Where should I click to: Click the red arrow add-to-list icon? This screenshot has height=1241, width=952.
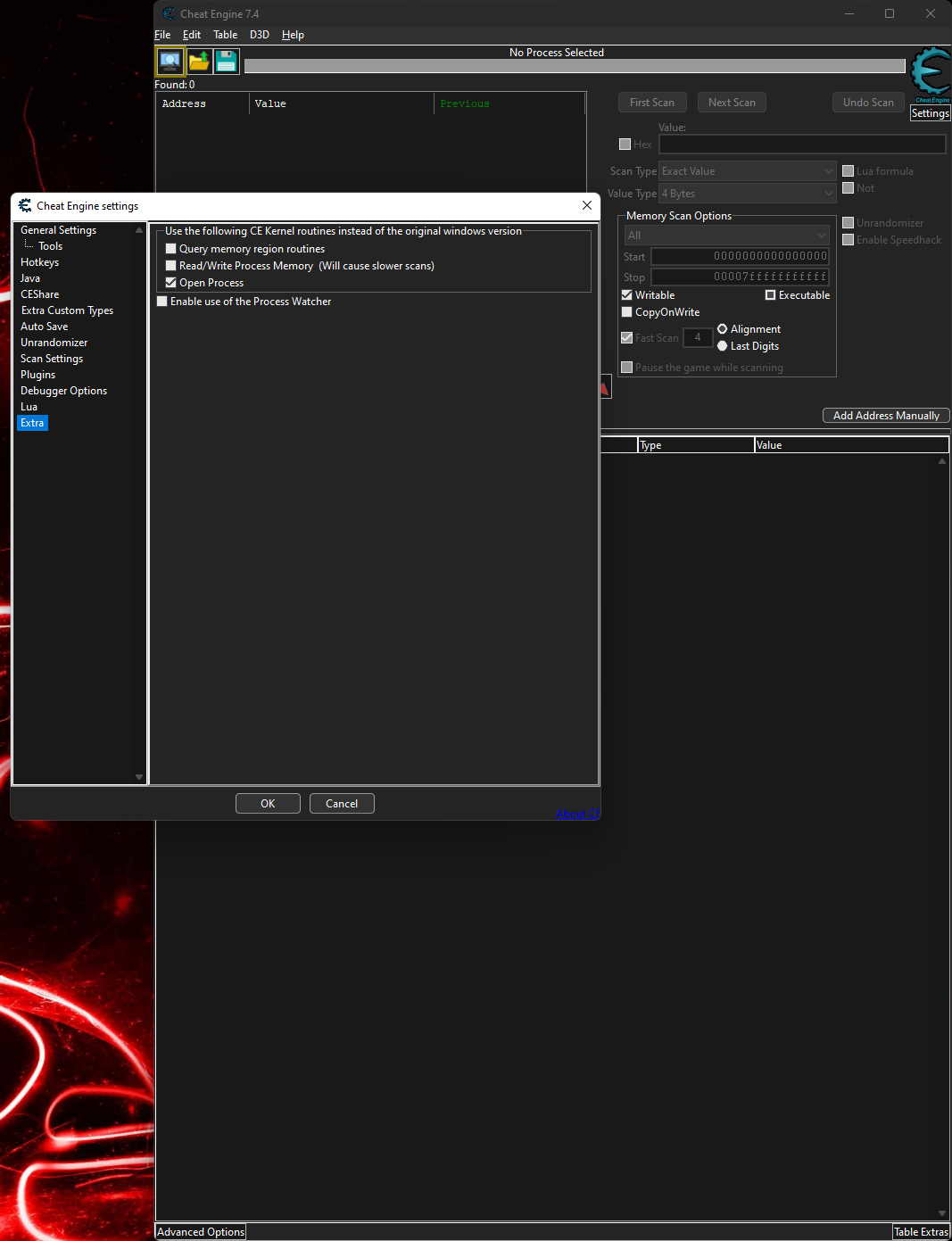pyautogui.click(x=605, y=386)
